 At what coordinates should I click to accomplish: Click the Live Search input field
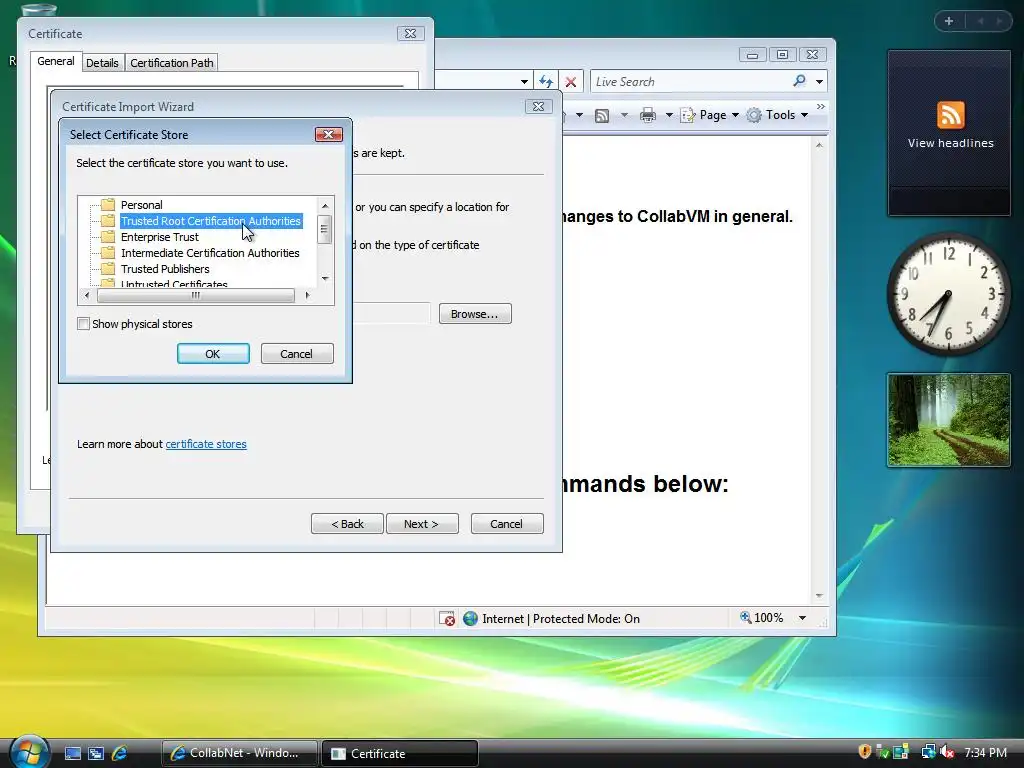(690, 82)
